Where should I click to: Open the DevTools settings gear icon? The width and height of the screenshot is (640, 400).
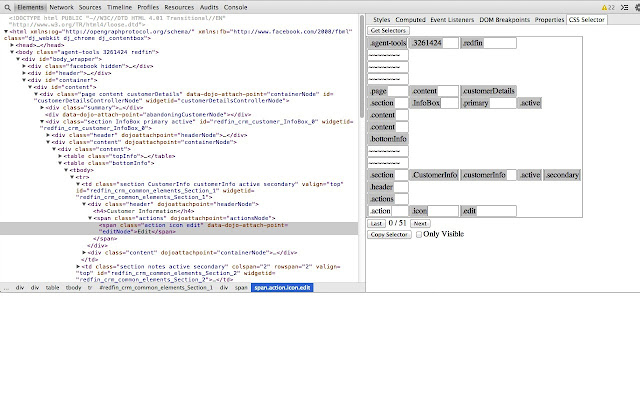pos(637,7)
